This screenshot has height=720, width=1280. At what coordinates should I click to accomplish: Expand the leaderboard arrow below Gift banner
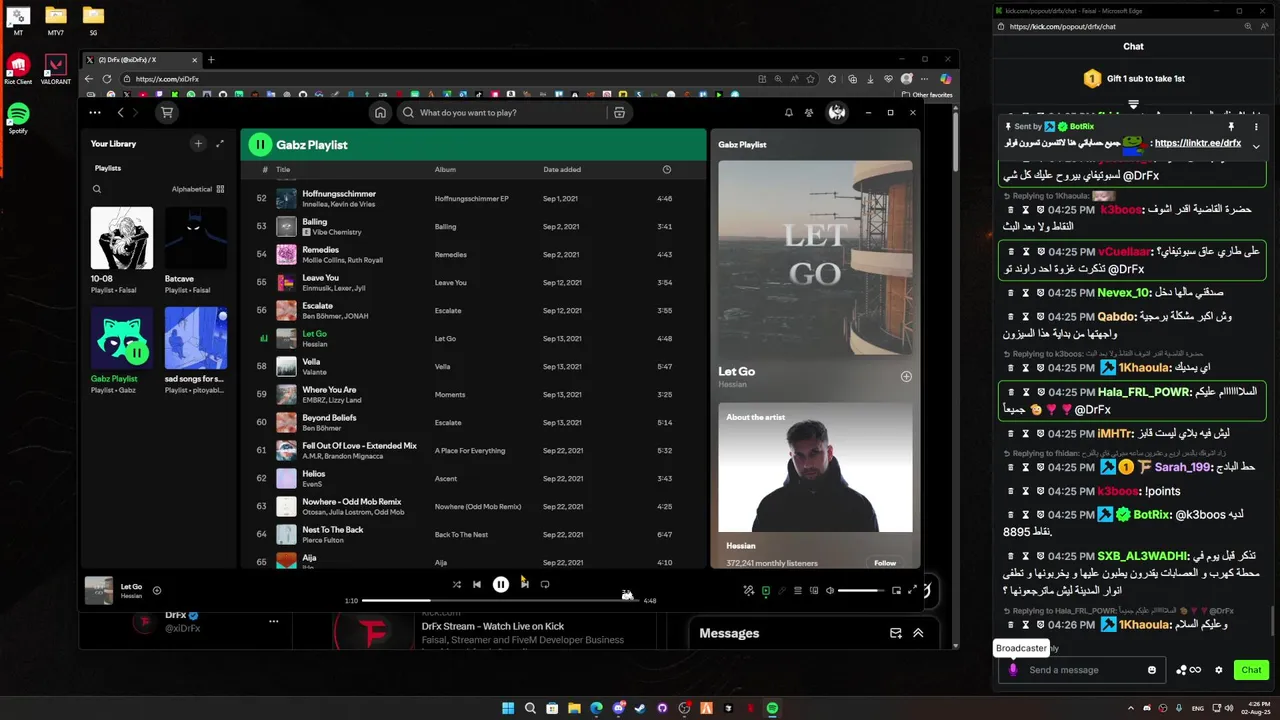[x=1133, y=104]
